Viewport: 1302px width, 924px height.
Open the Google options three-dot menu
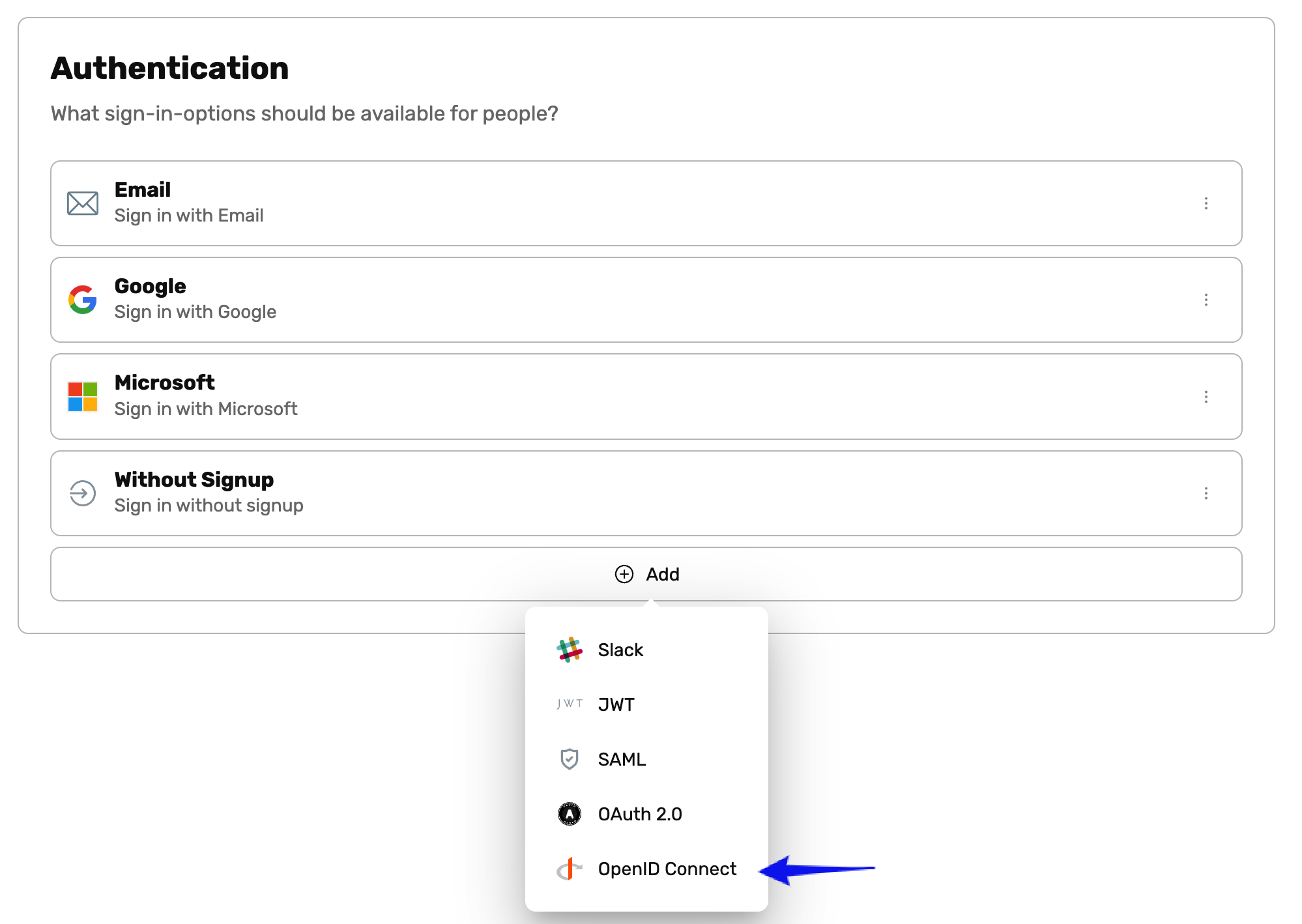1207,299
